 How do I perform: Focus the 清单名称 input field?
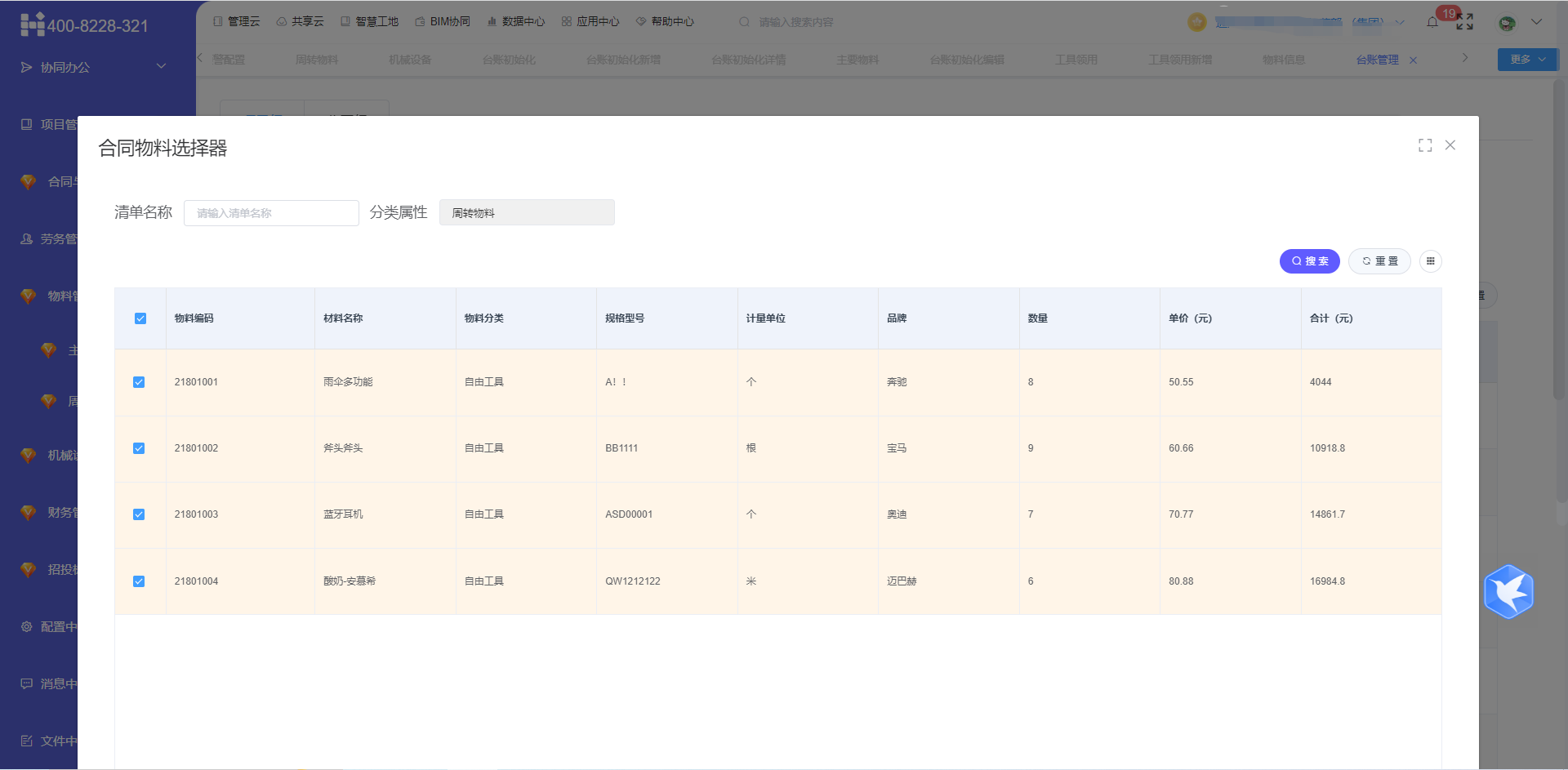[x=271, y=213]
